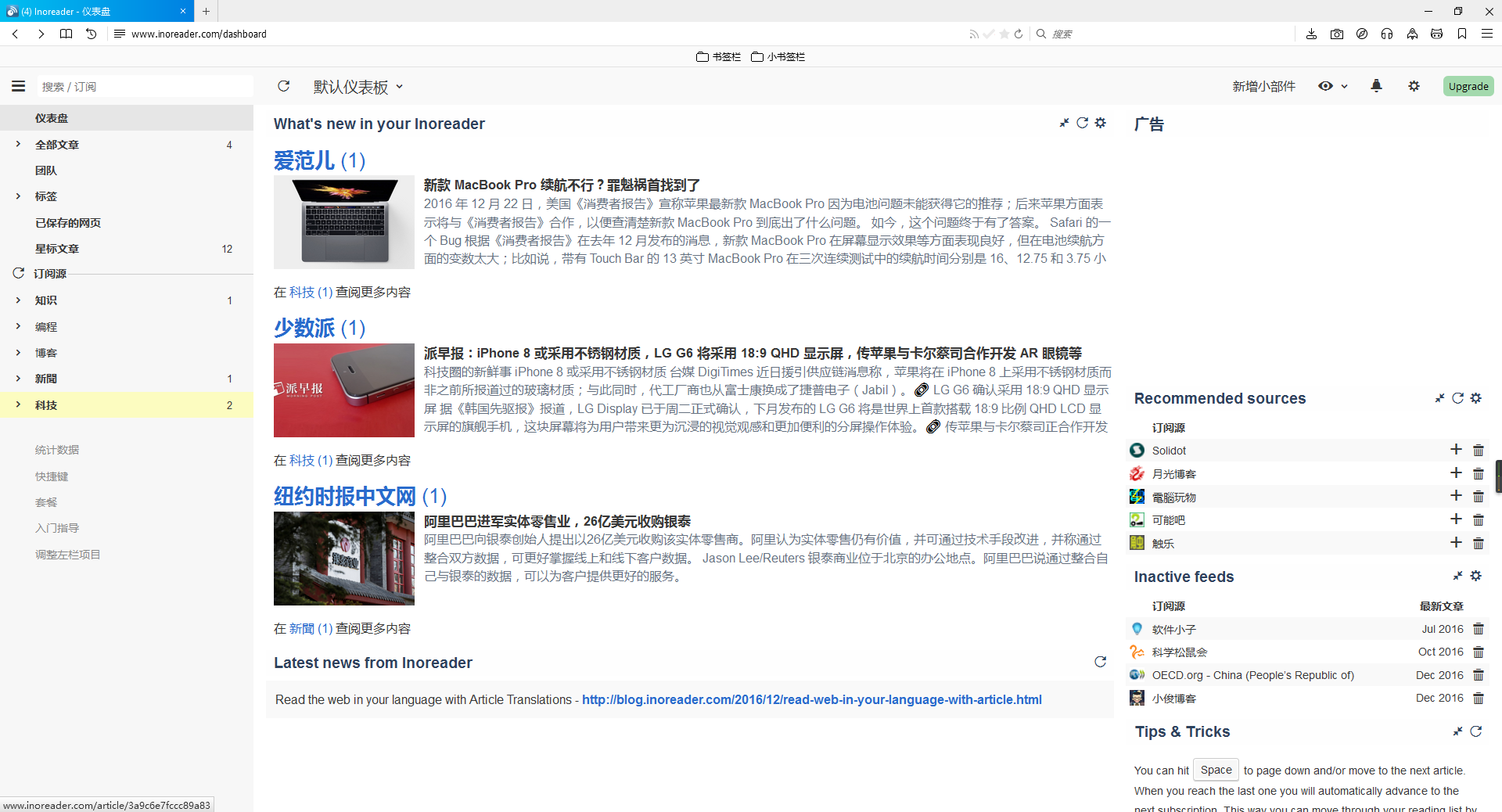Delete inactive feed 软件小子
Viewport: 1502px width, 812px height.
[x=1479, y=629]
